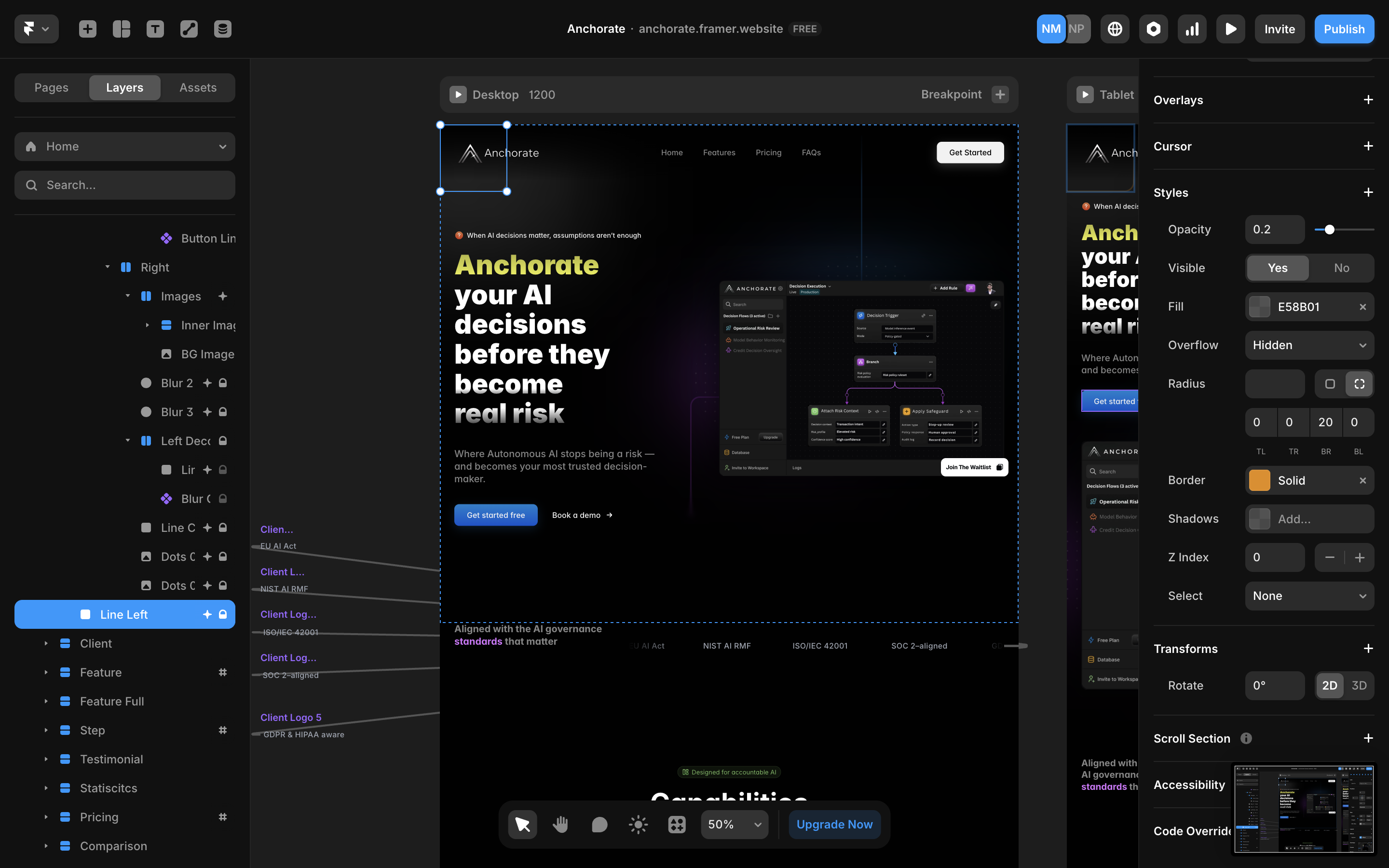Screen dimensions: 1389x868
Task: Select the Layout tool icon
Action: (x=121, y=29)
